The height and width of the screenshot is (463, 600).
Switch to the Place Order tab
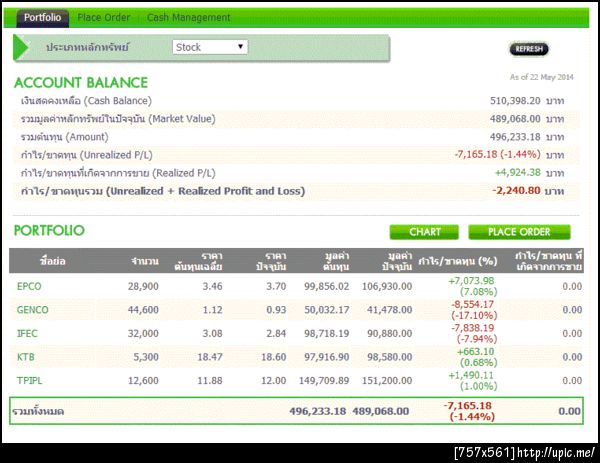point(104,18)
